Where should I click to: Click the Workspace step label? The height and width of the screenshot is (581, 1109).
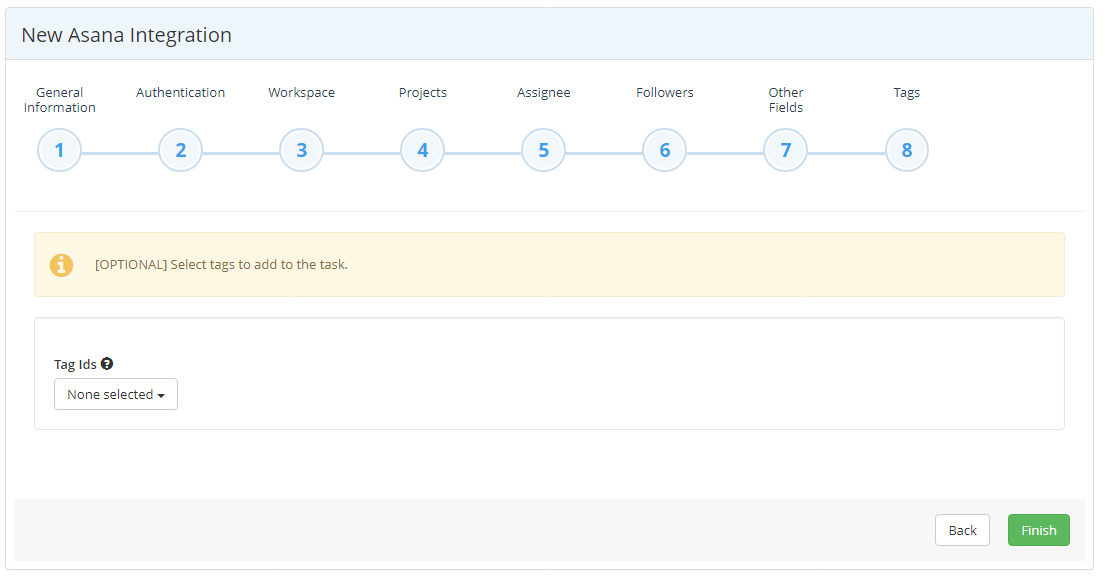(301, 92)
